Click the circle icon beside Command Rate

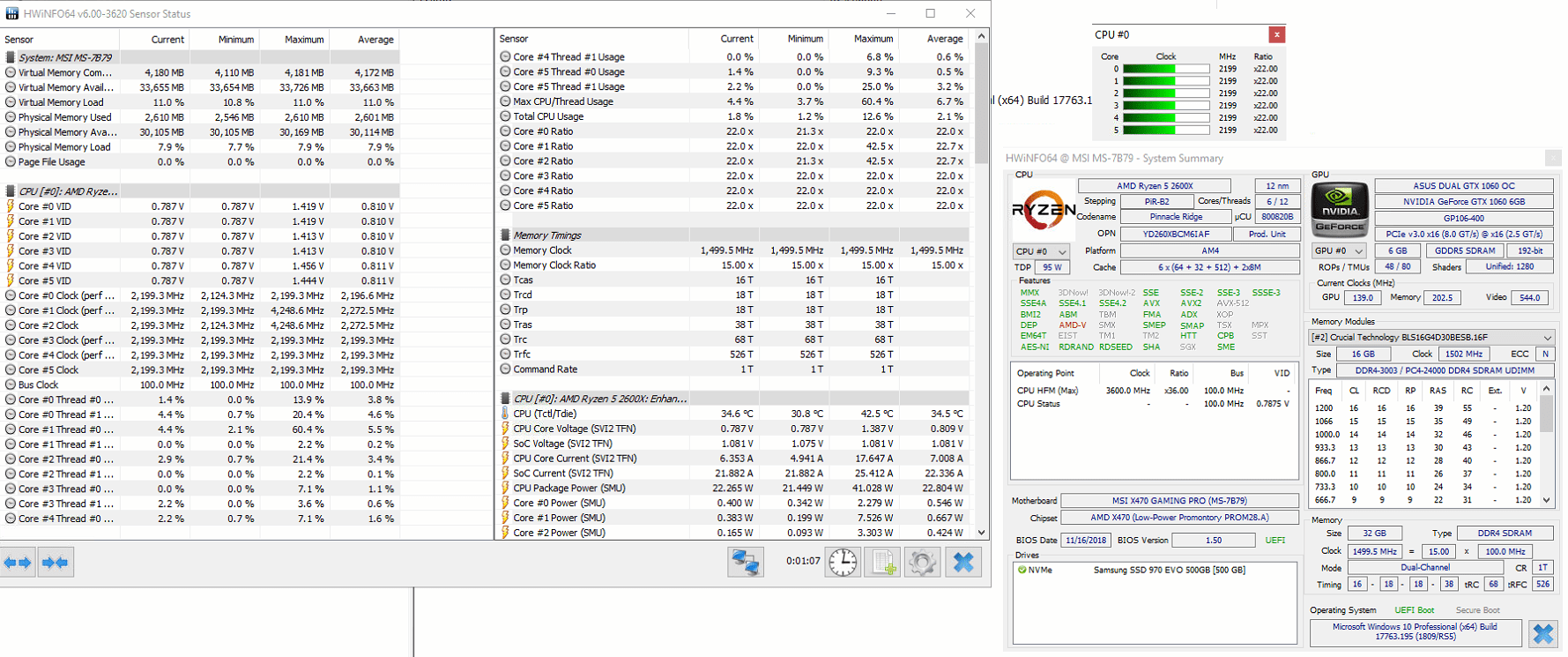(506, 370)
